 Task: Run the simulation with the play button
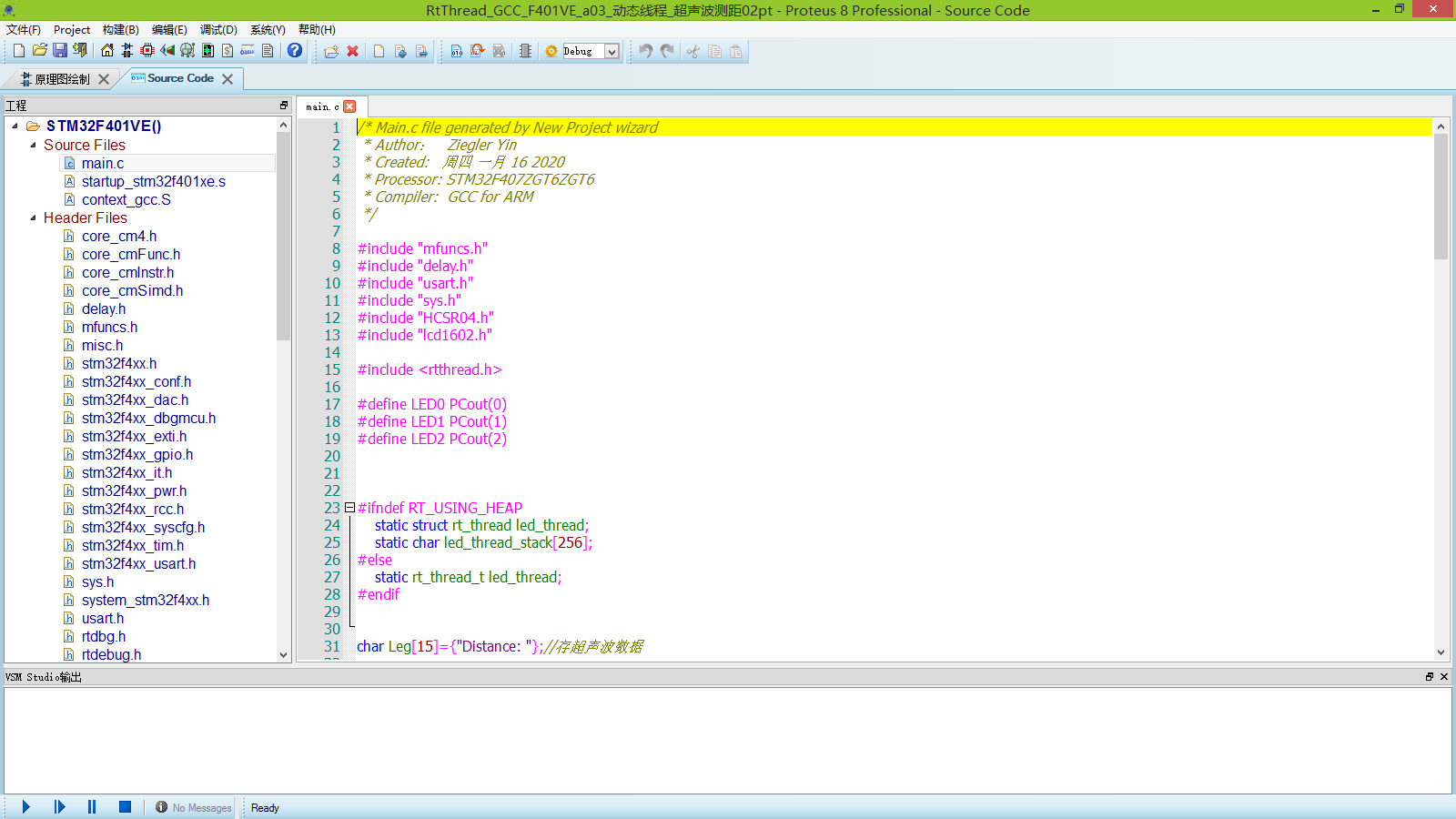[x=26, y=807]
